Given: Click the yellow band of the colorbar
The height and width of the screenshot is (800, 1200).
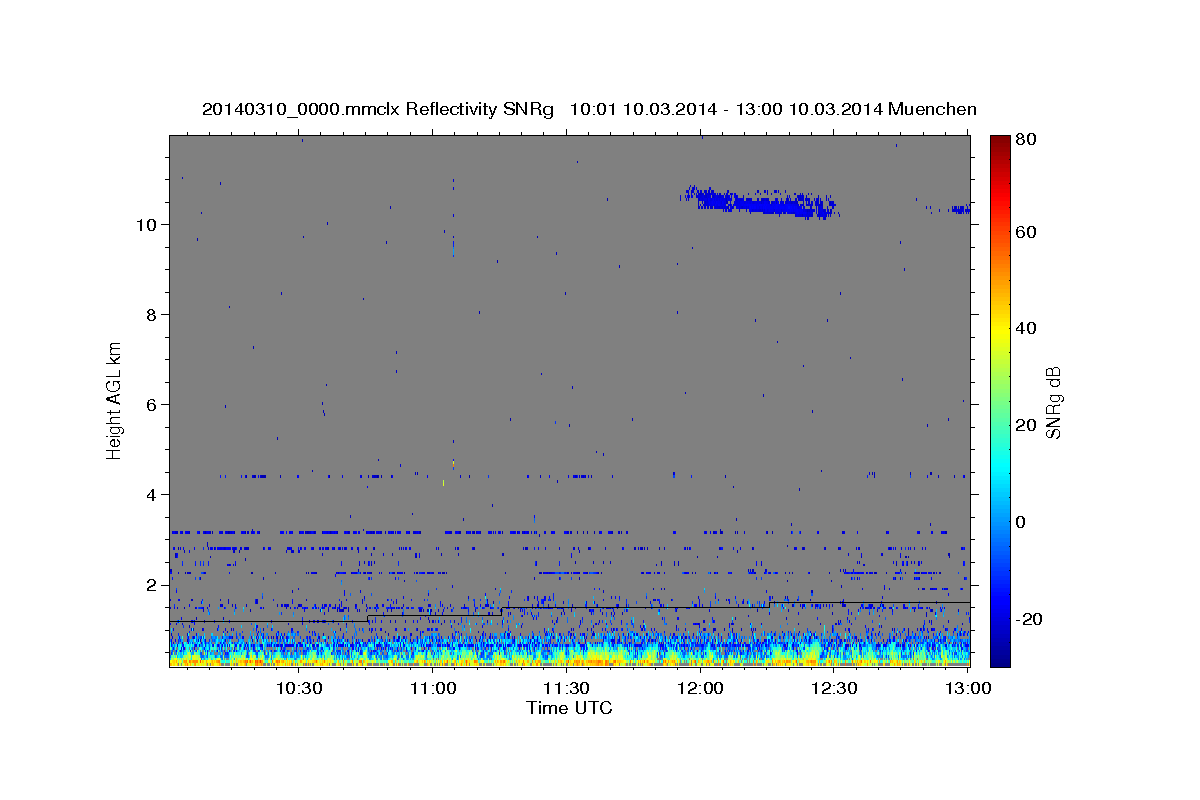Looking at the screenshot, I should point(1000,330).
